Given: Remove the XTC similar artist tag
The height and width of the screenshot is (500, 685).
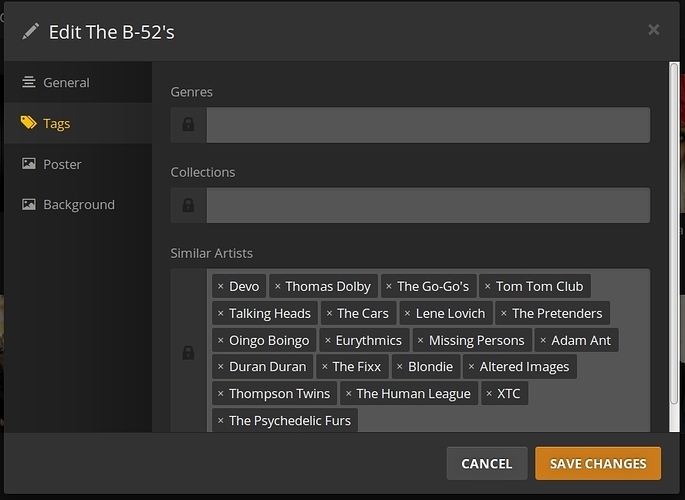Looking at the screenshot, I should click(489, 394).
